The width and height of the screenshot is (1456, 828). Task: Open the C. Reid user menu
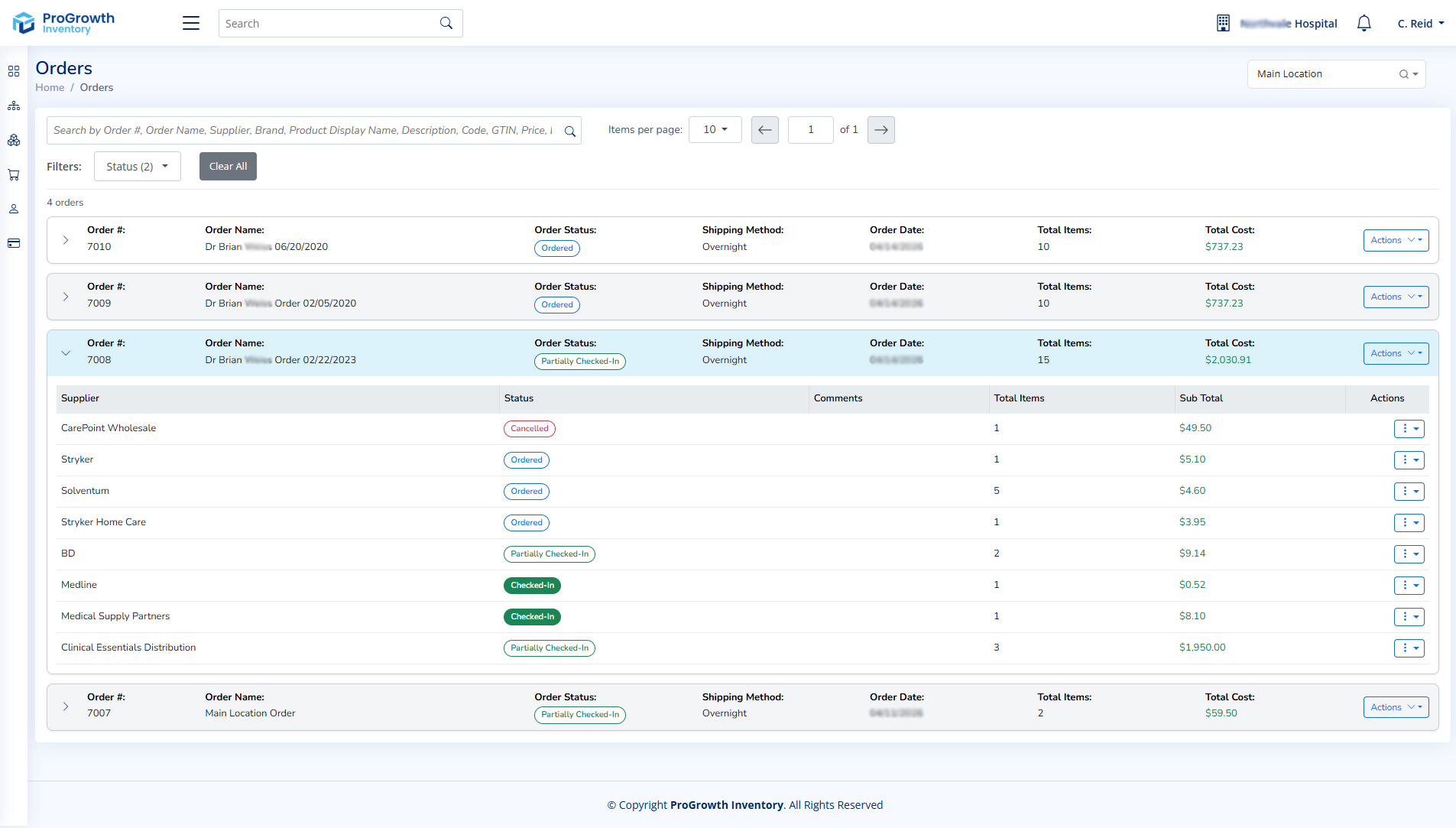point(1421,24)
